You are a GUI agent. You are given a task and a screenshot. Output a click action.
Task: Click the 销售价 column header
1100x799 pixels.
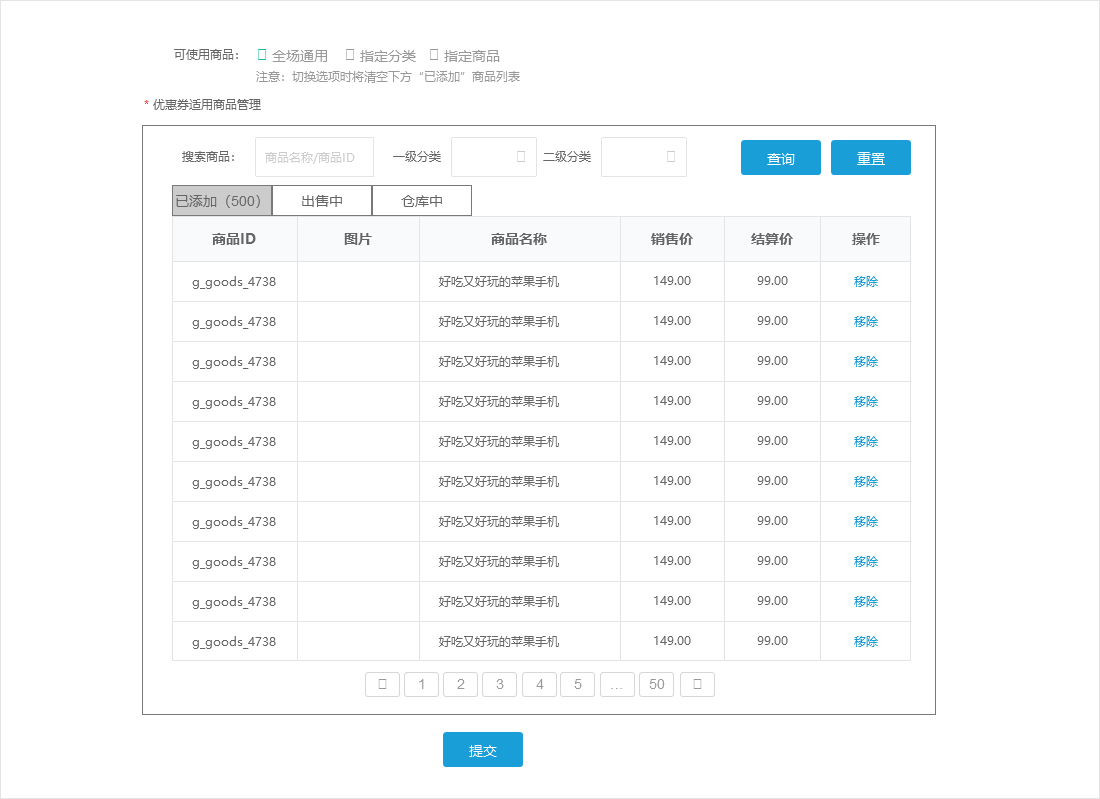(672, 239)
